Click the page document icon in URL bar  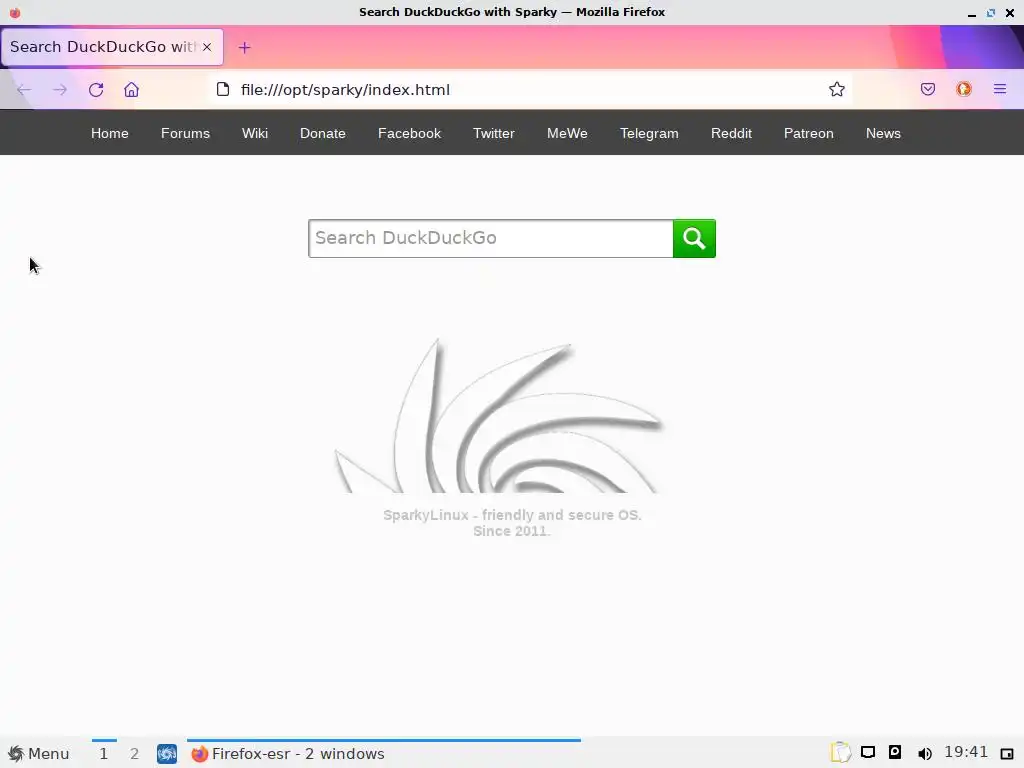pos(223,89)
